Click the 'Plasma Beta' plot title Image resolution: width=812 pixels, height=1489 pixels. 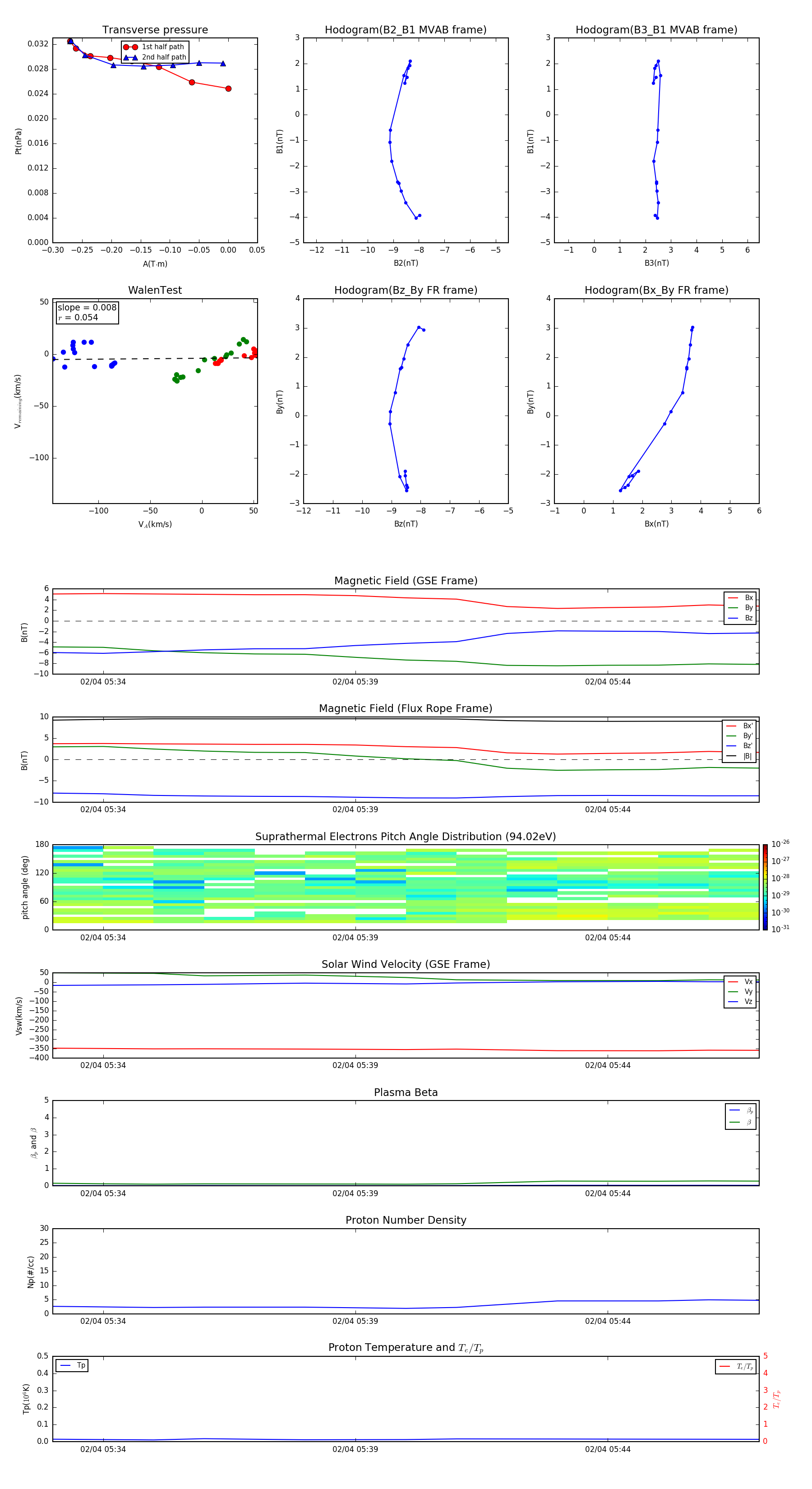coord(406,1092)
